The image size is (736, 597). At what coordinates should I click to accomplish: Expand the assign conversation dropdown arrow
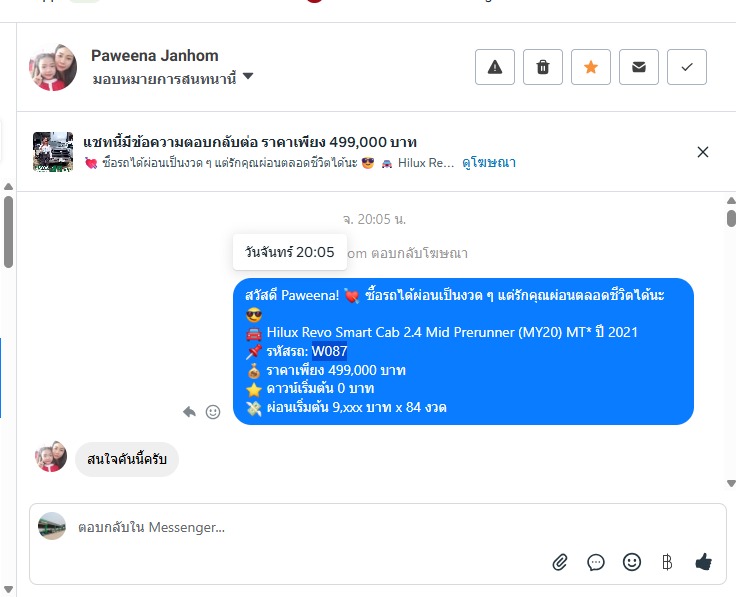click(x=248, y=76)
